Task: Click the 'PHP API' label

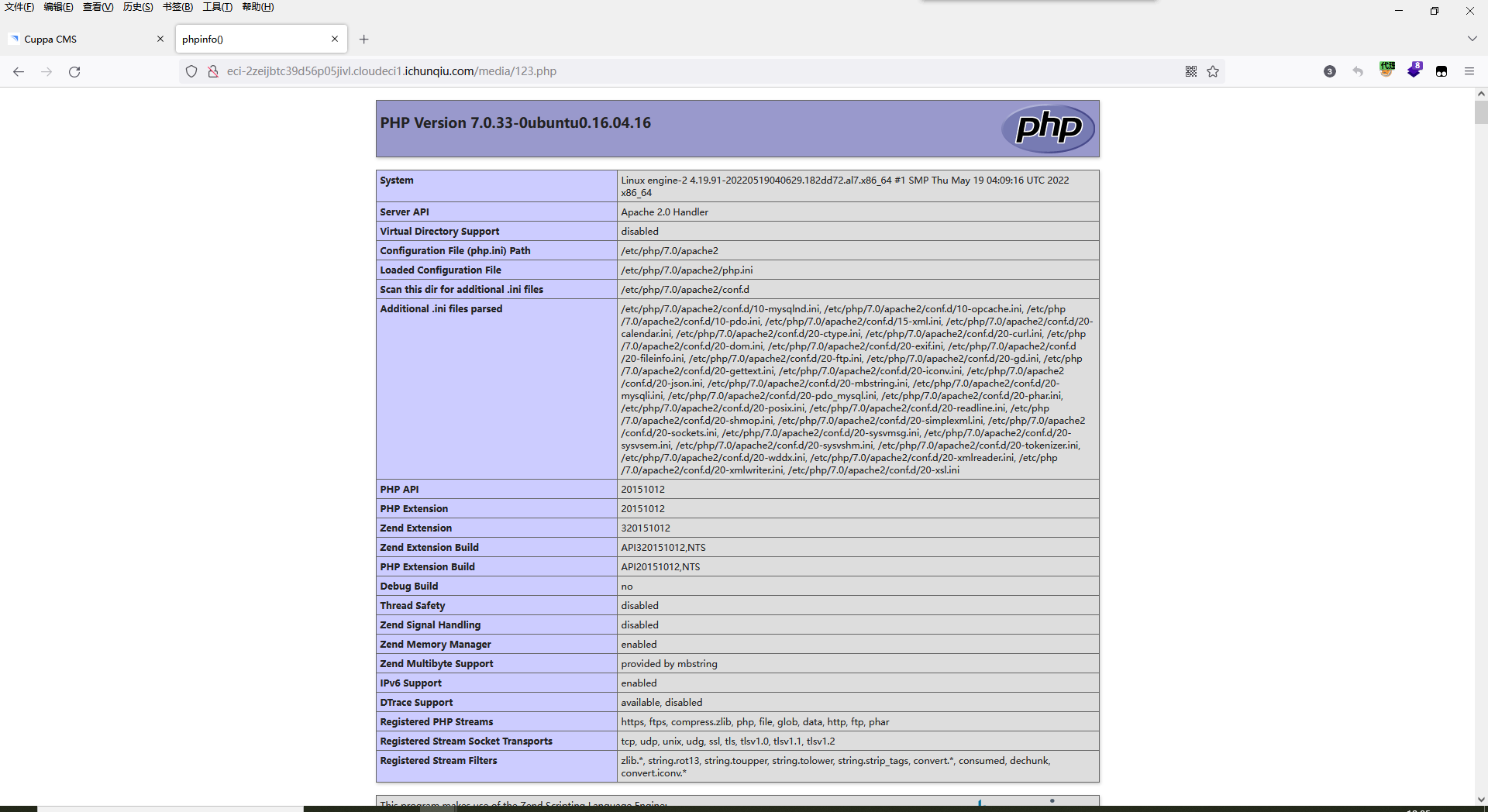Action: click(x=399, y=490)
